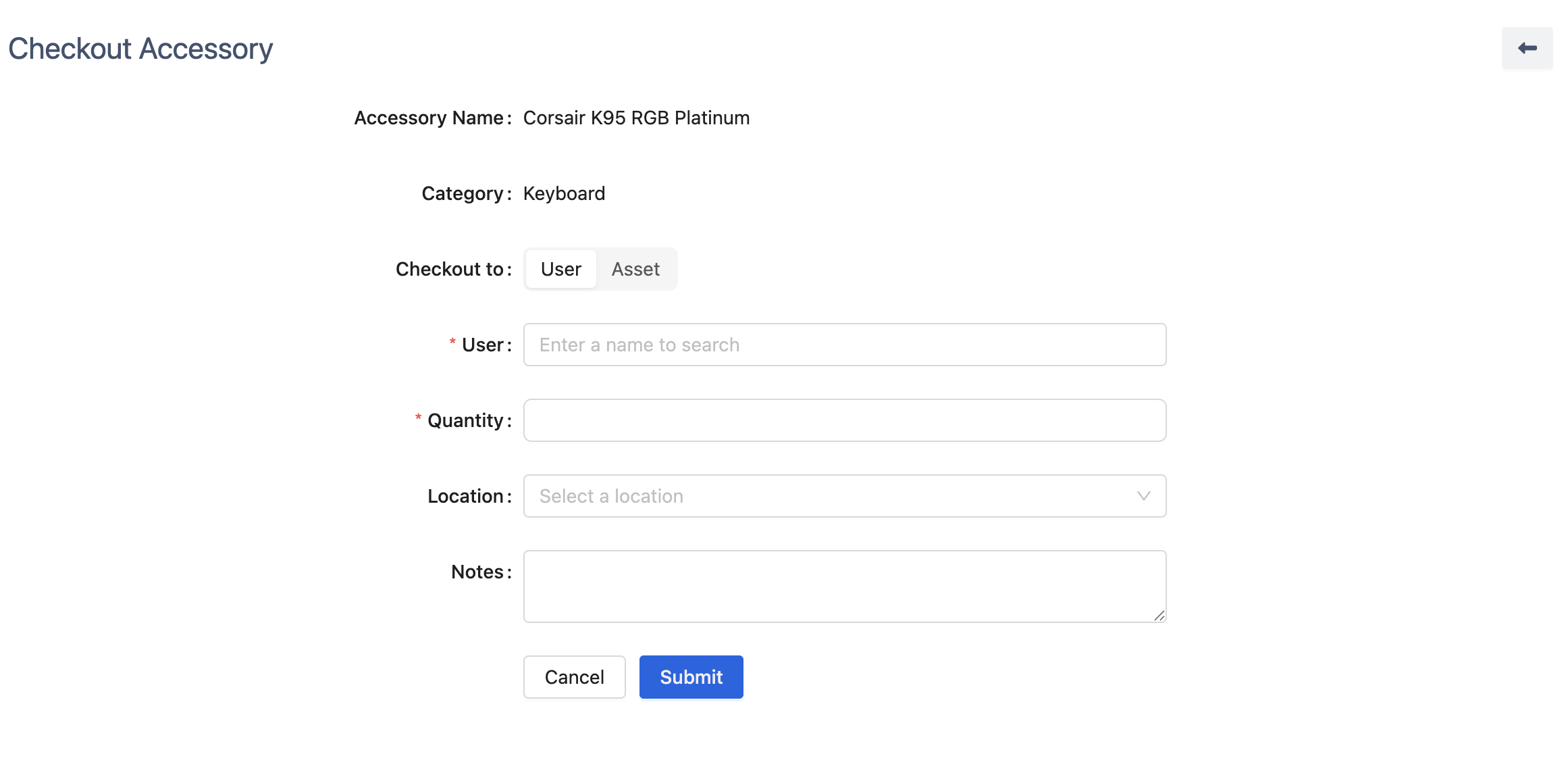Open the Select a location dropdown

tap(831, 496)
